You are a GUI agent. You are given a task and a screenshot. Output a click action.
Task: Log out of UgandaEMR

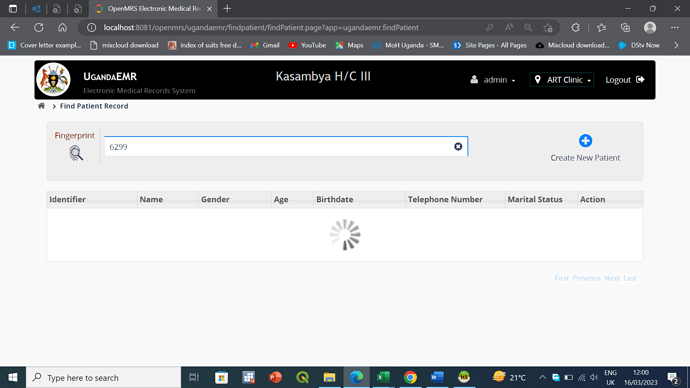point(624,80)
